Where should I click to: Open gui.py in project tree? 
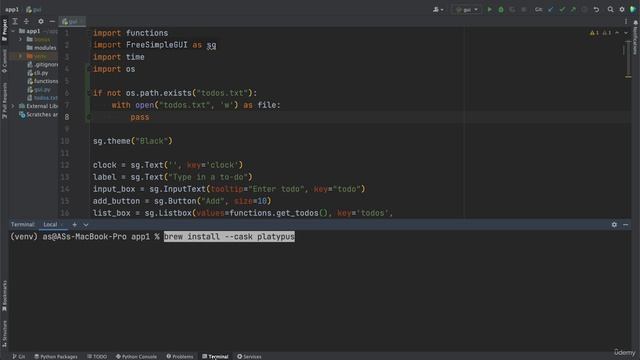pos(39,89)
